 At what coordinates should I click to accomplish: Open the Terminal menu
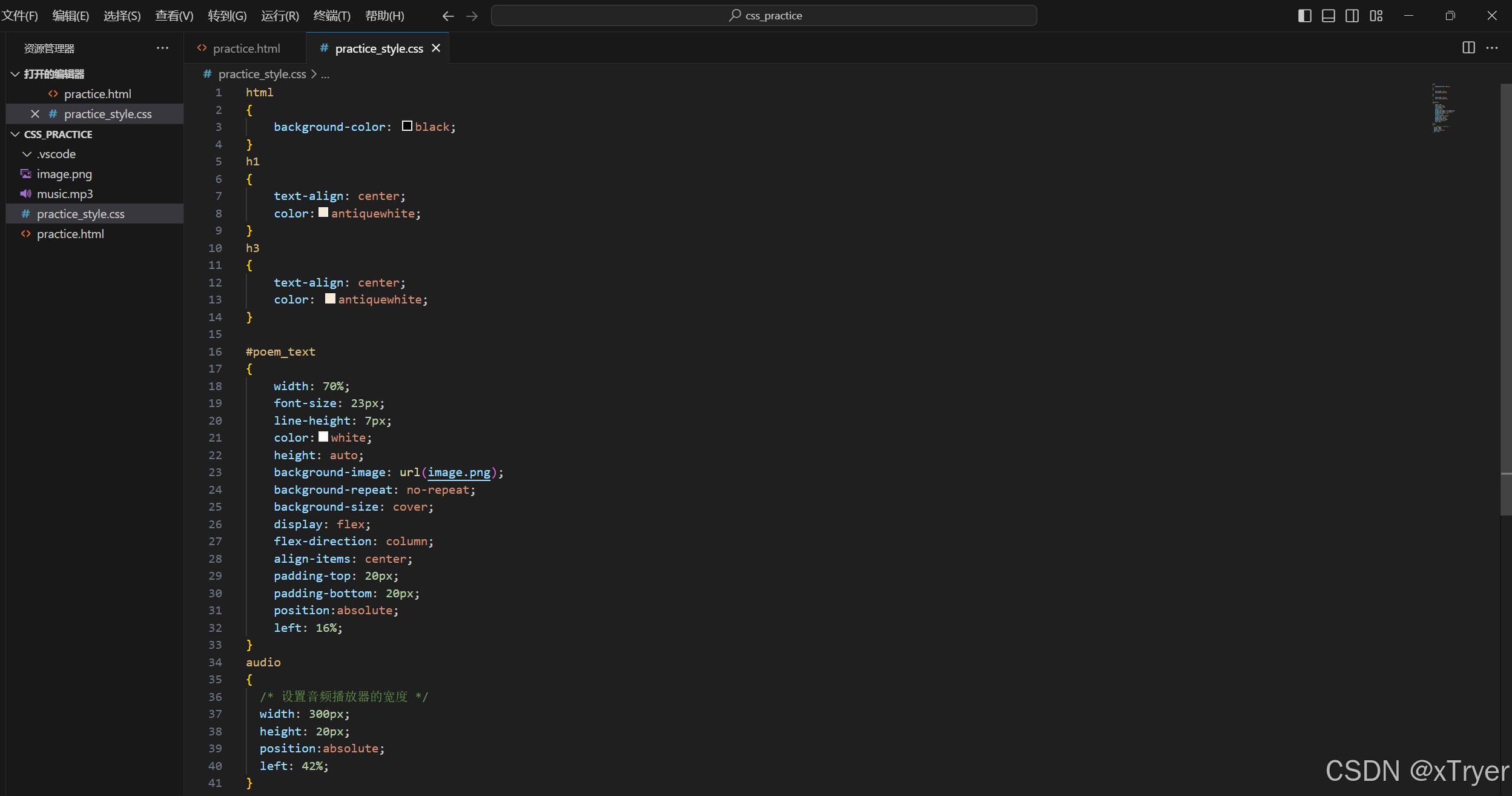[x=332, y=16]
